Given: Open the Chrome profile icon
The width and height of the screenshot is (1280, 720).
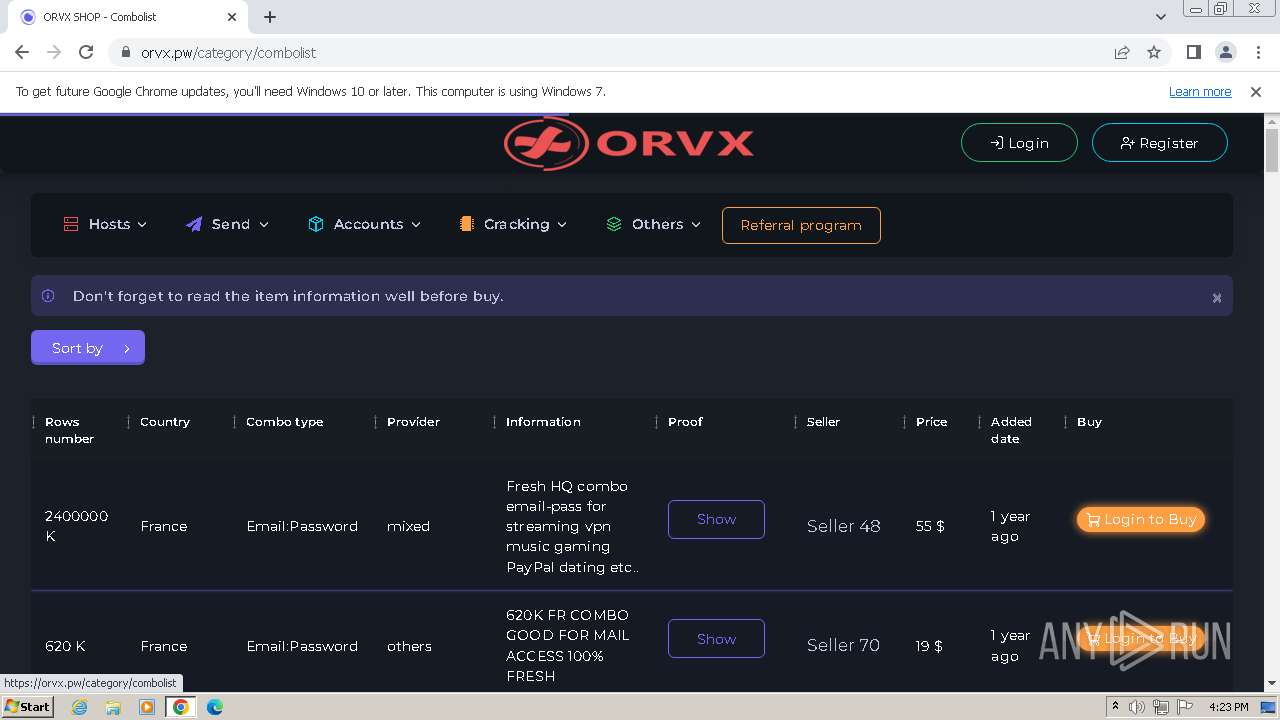Looking at the screenshot, I should [x=1225, y=52].
